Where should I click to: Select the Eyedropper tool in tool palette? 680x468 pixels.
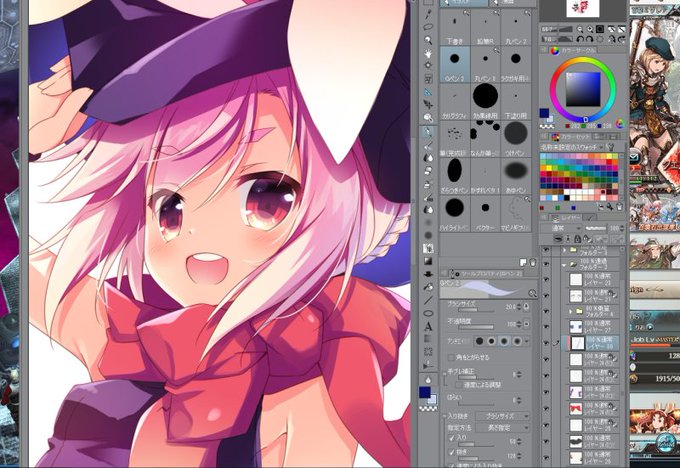pos(428,15)
